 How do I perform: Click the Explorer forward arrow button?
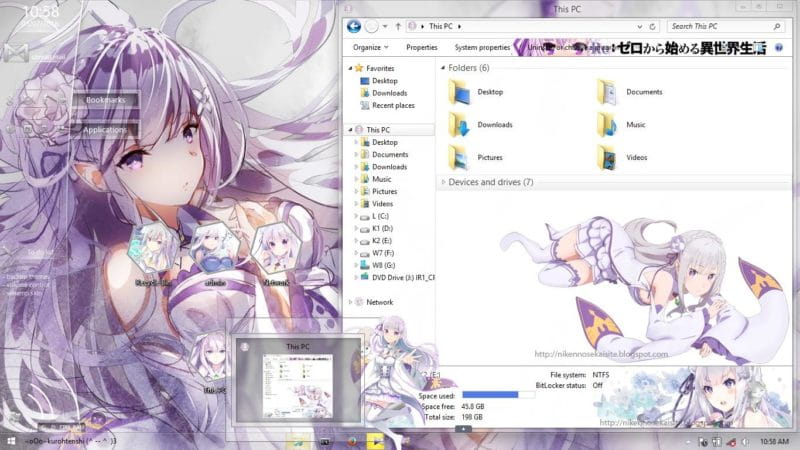pyautogui.click(x=371, y=26)
